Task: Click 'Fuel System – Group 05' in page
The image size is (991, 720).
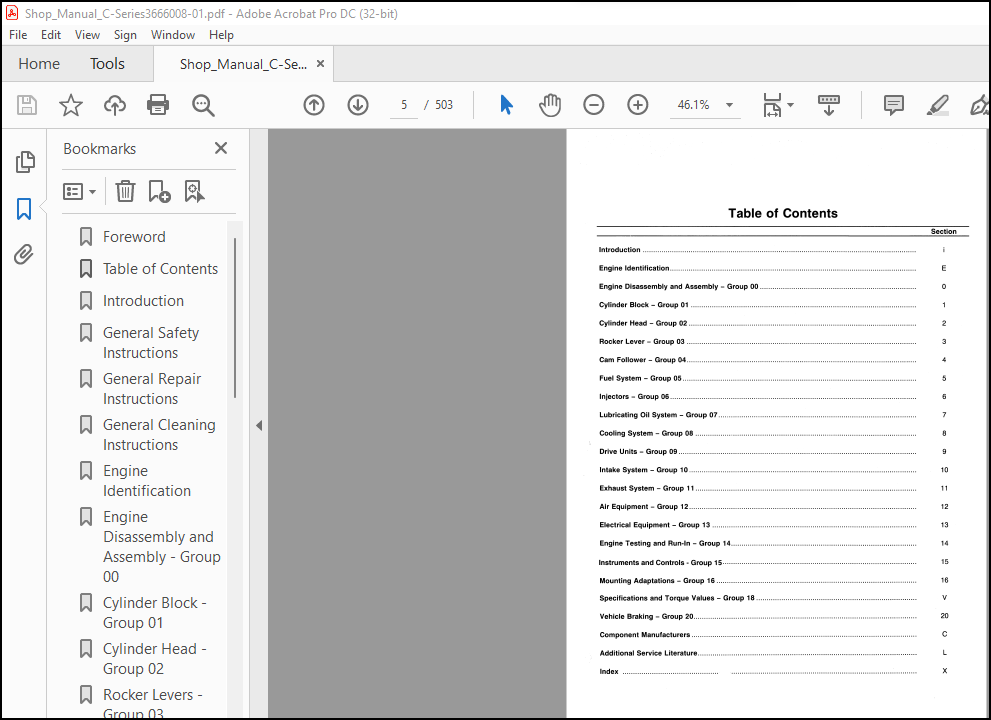Action: (x=640, y=378)
